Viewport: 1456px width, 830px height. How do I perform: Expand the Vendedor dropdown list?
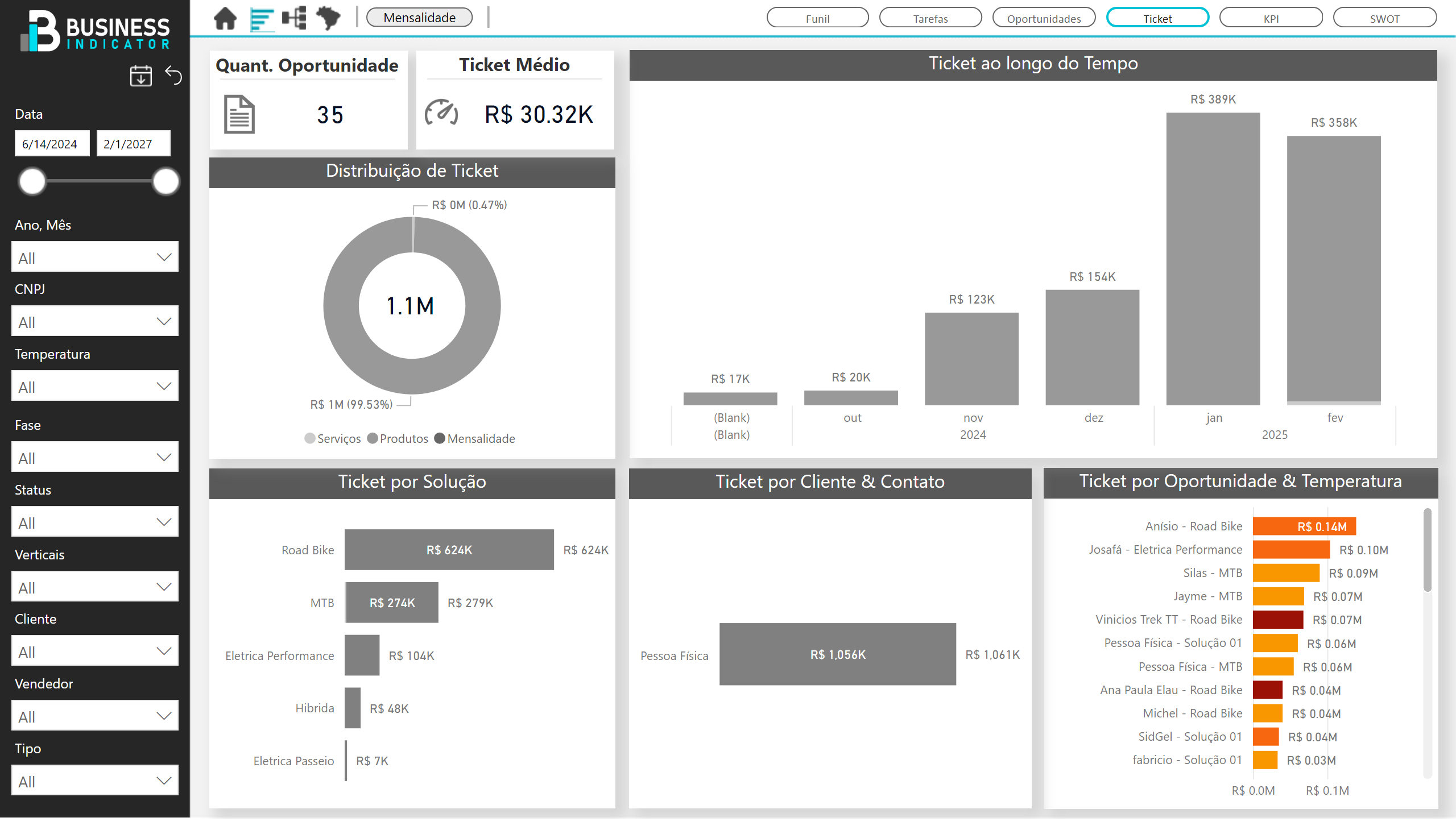click(x=94, y=716)
